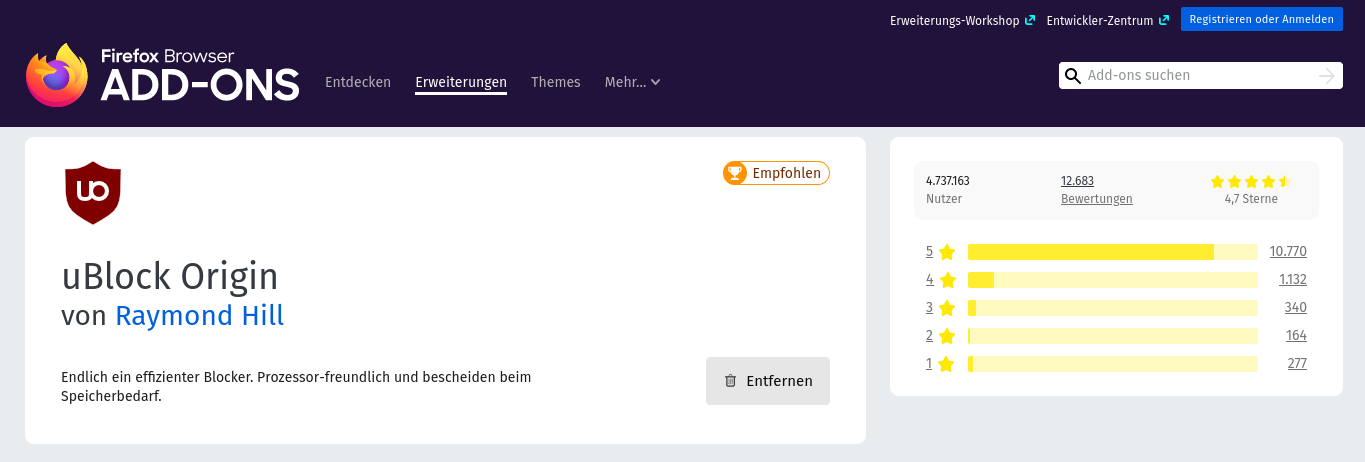Open the Entwickler-Zentrum link
Screen dimensions: 1365x462
[x=1108, y=20]
